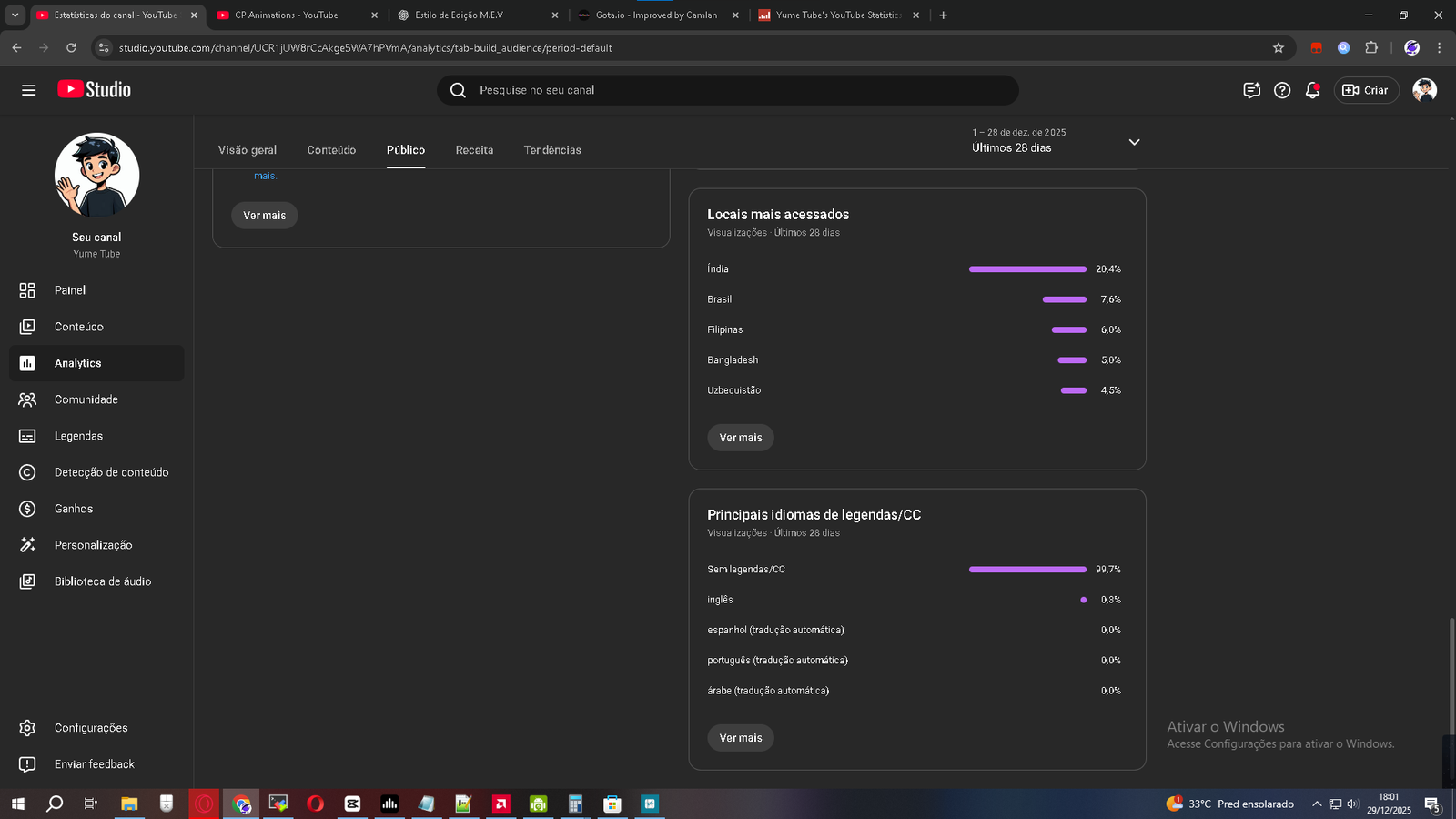Go to Comunidade in sidebar

pyautogui.click(x=86, y=399)
